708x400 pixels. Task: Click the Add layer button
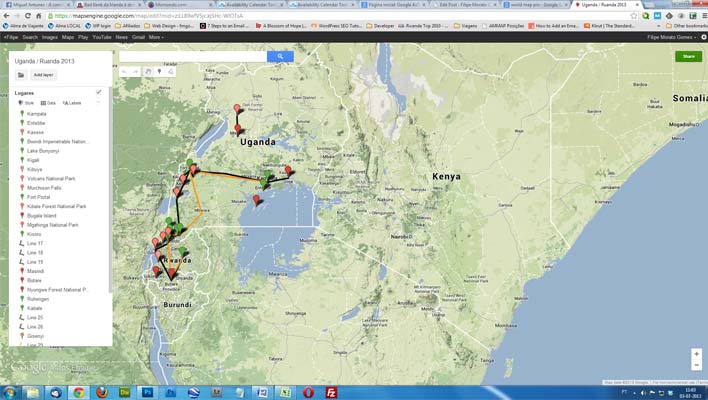pos(45,75)
